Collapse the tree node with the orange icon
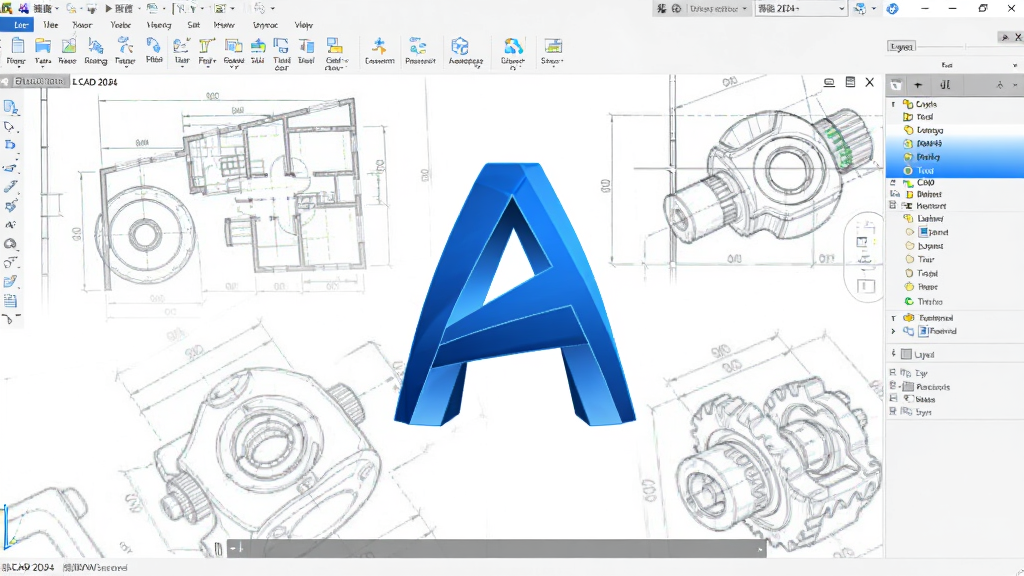This screenshot has width=1024, height=576. click(893, 318)
